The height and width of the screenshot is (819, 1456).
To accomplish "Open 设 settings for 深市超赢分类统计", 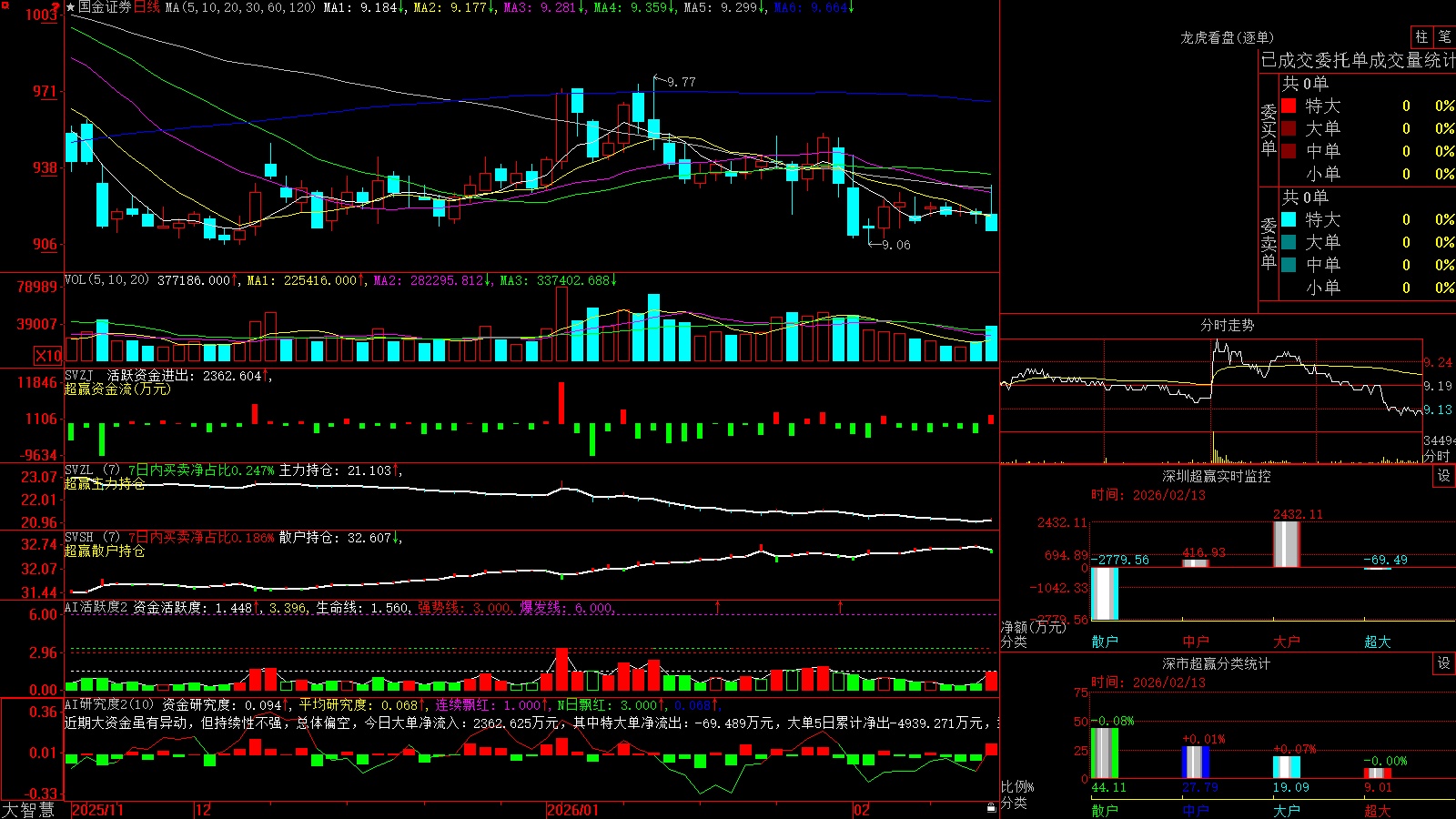I will [x=1443, y=664].
